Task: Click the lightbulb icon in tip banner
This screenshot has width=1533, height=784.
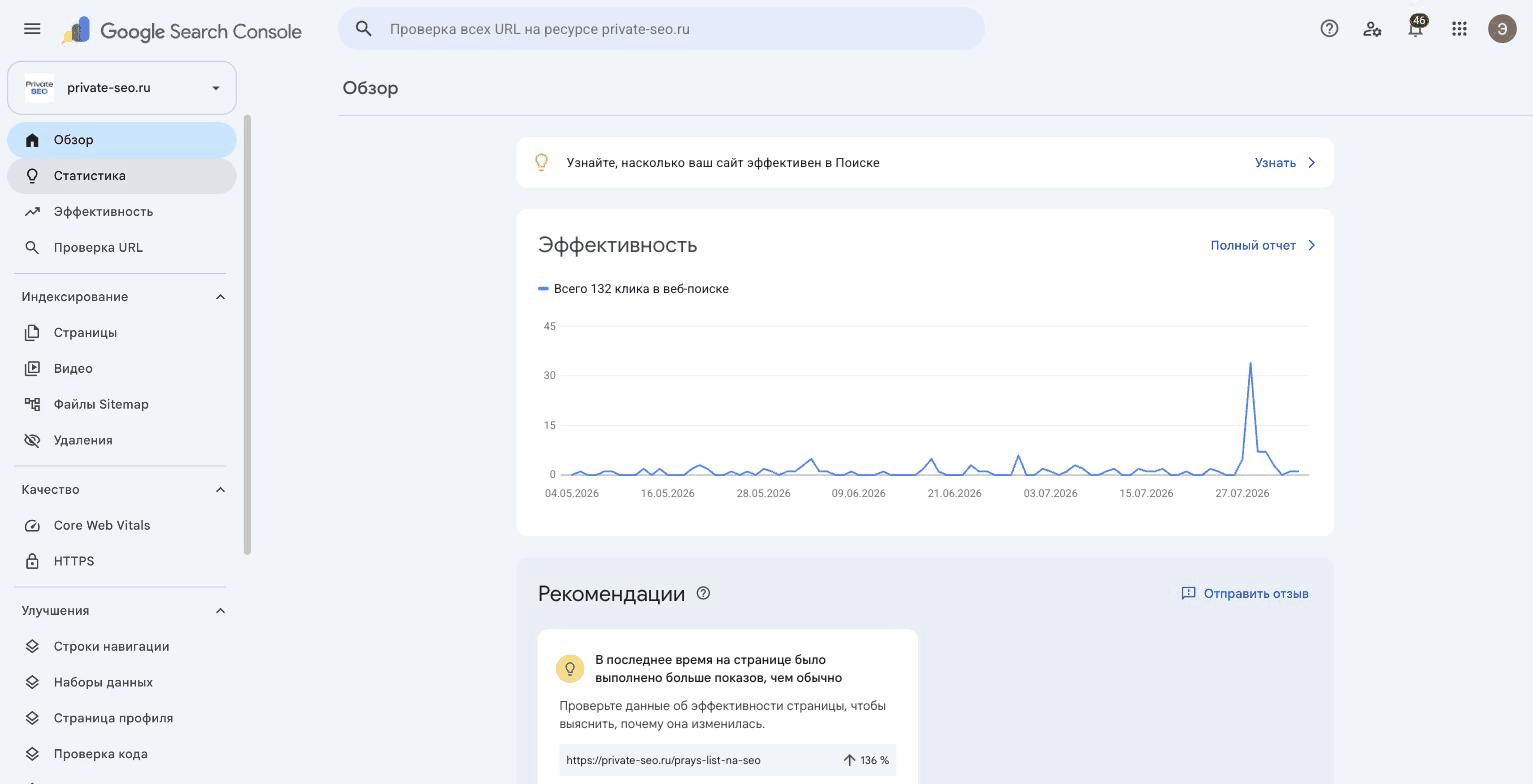Action: point(541,162)
